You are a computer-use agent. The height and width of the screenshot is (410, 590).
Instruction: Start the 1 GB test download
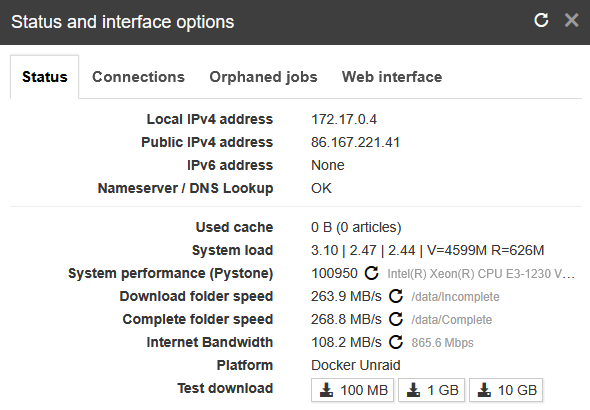(432, 390)
